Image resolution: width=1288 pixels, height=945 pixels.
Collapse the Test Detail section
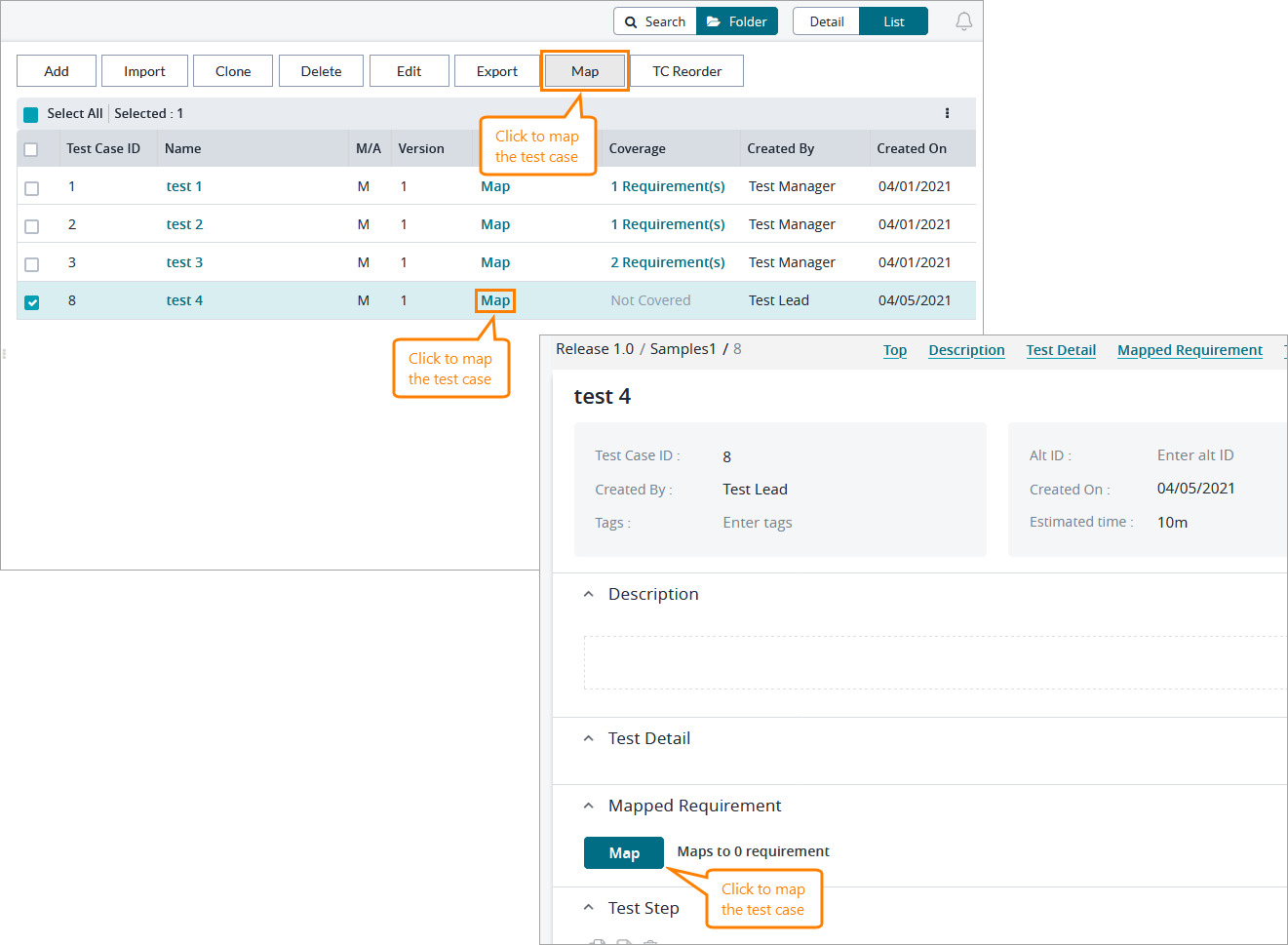click(588, 738)
